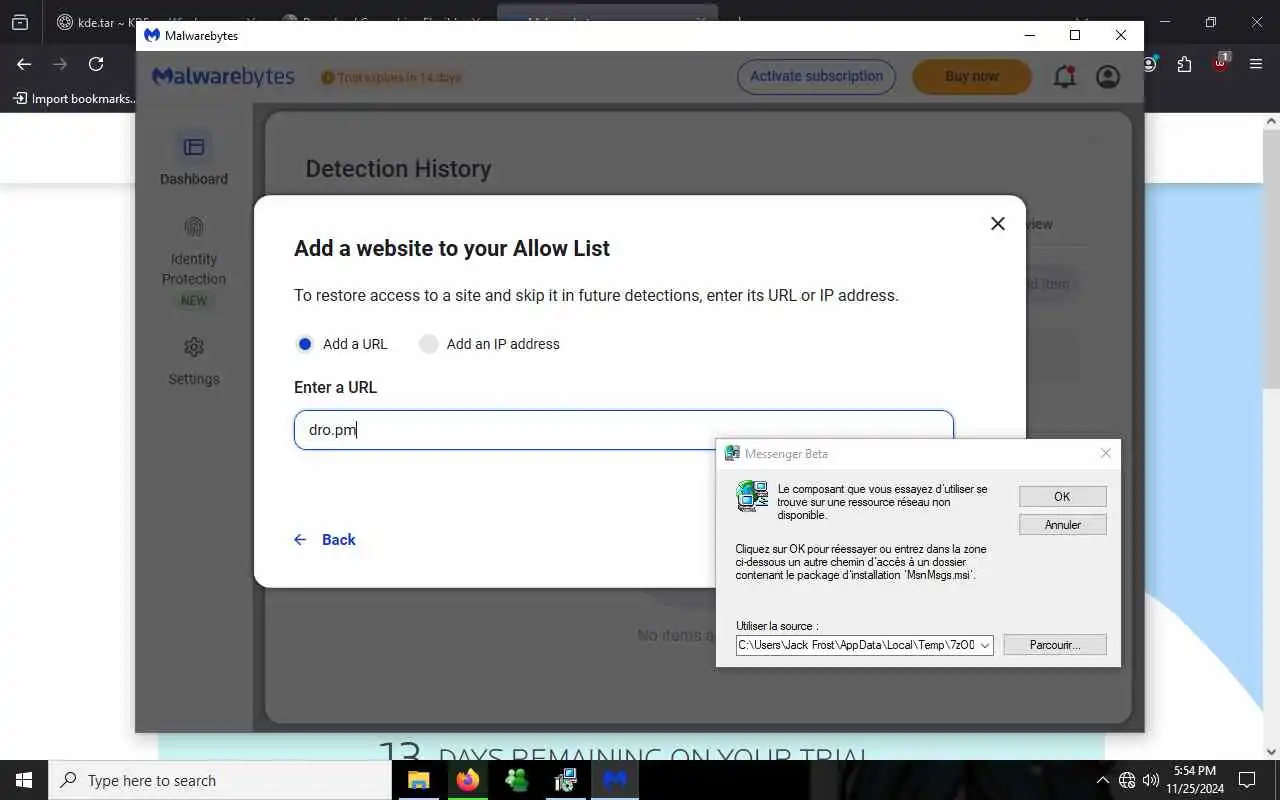The width and height of the screenshot is (1280, 800).
Task: Click the trial expires warning icon
Action: click(x=327, y=78)
